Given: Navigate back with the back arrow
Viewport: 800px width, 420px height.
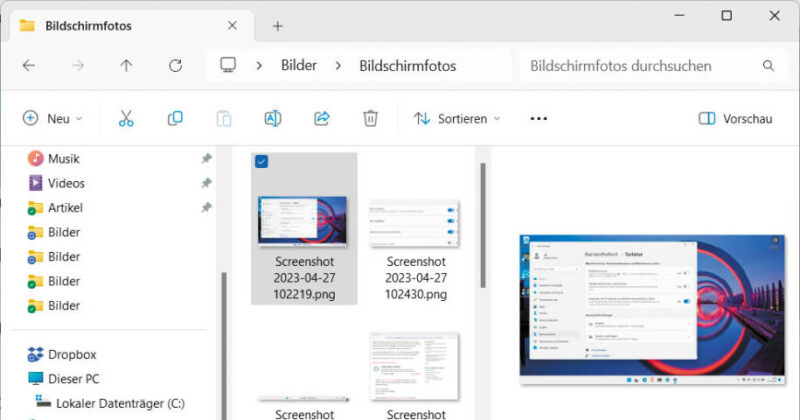Looking at the screenshot, I should [x=29, y=66].
